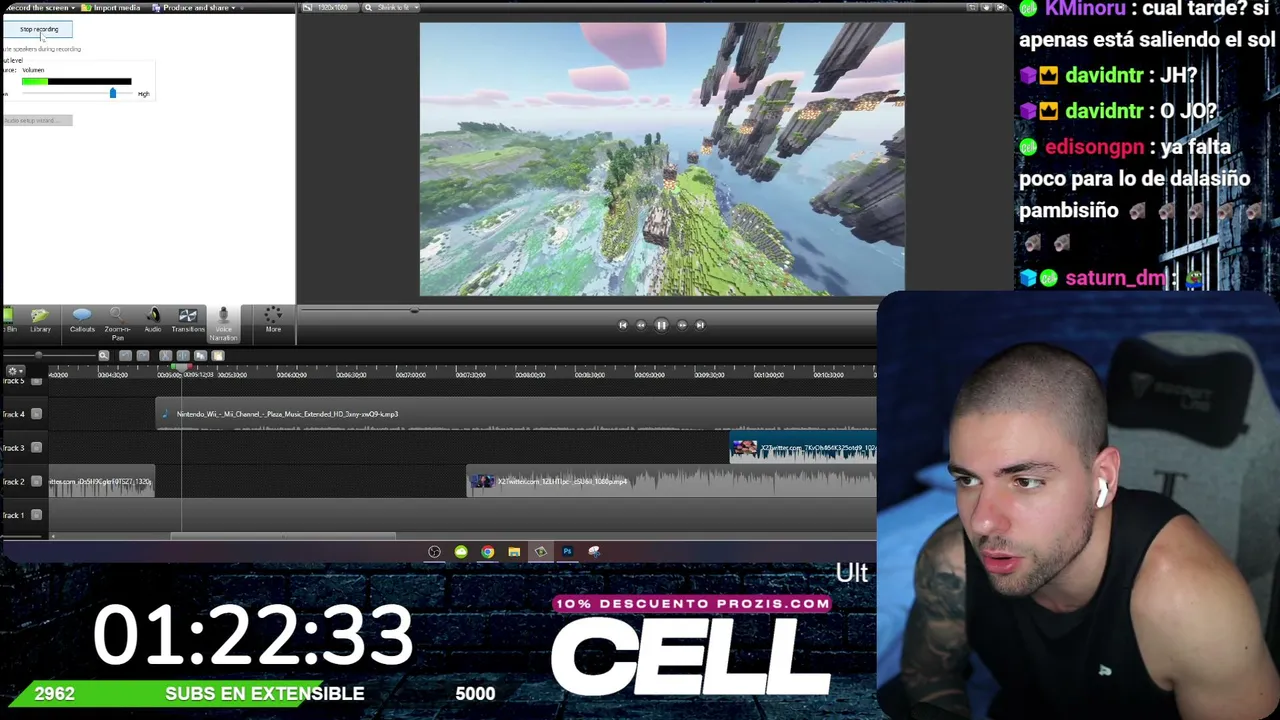
Task: Open Google Chrome from the taskbar
Action: point(487,552)
